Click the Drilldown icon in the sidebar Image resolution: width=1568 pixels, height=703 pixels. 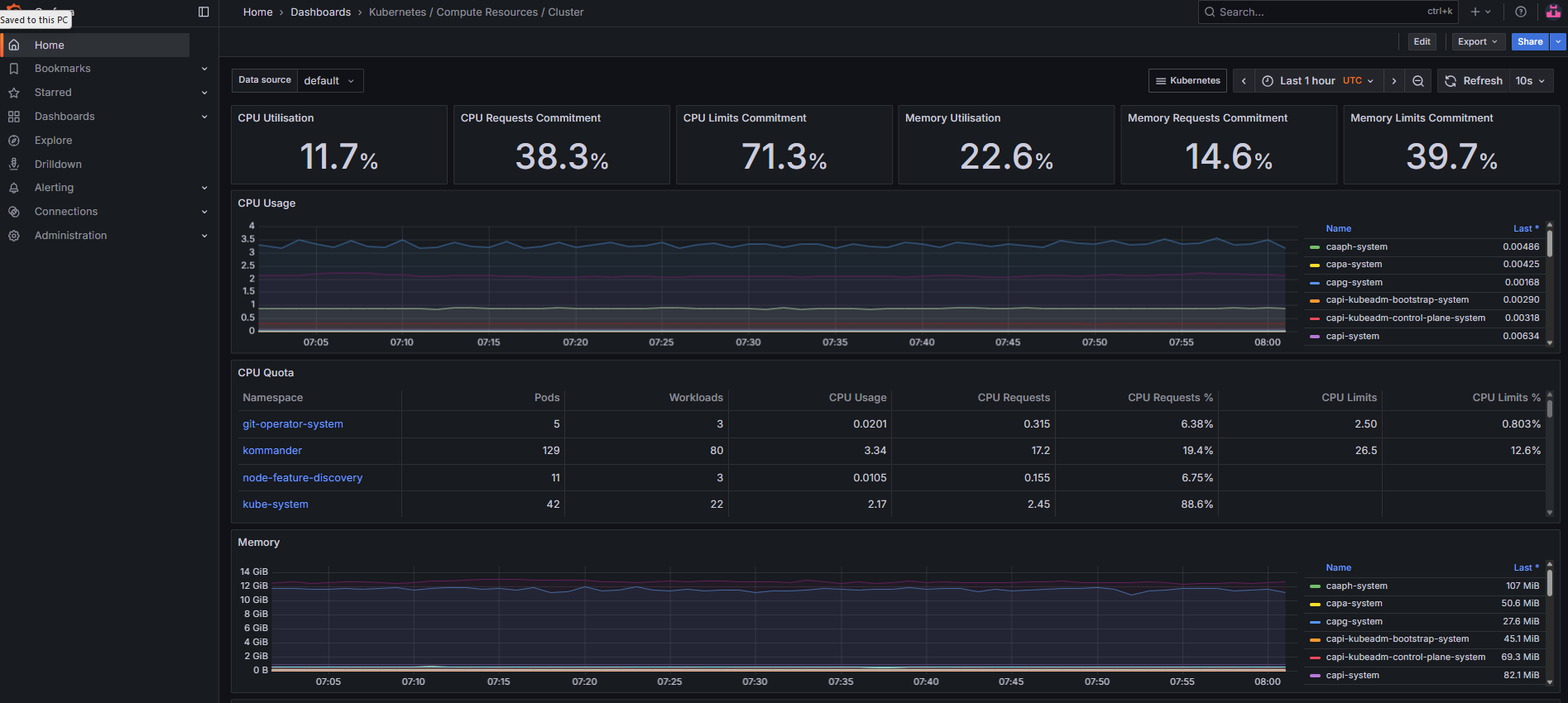pos(14,165)
